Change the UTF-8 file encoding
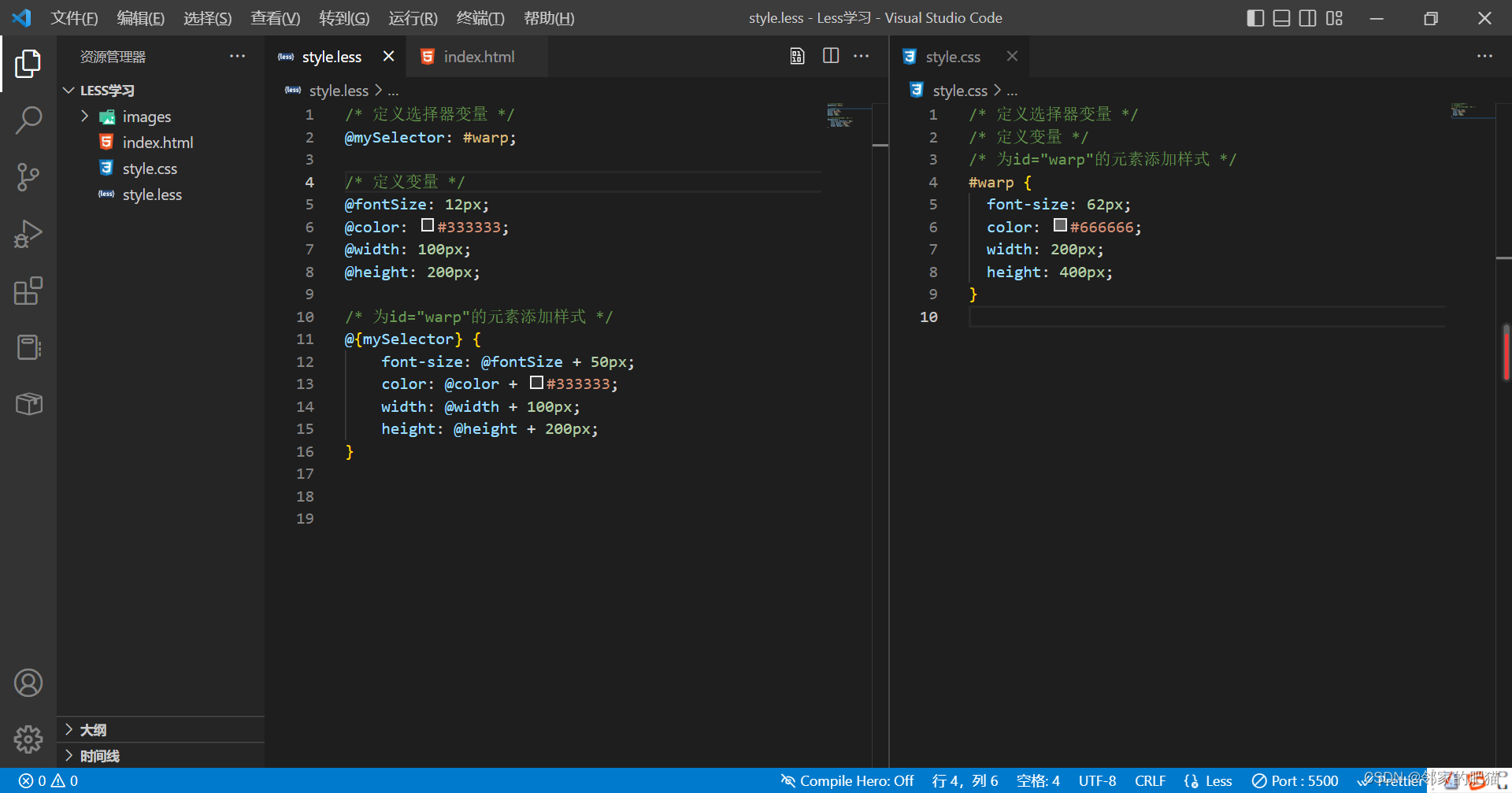This screenshot has height=793, width=1512. click(1097, 780)
